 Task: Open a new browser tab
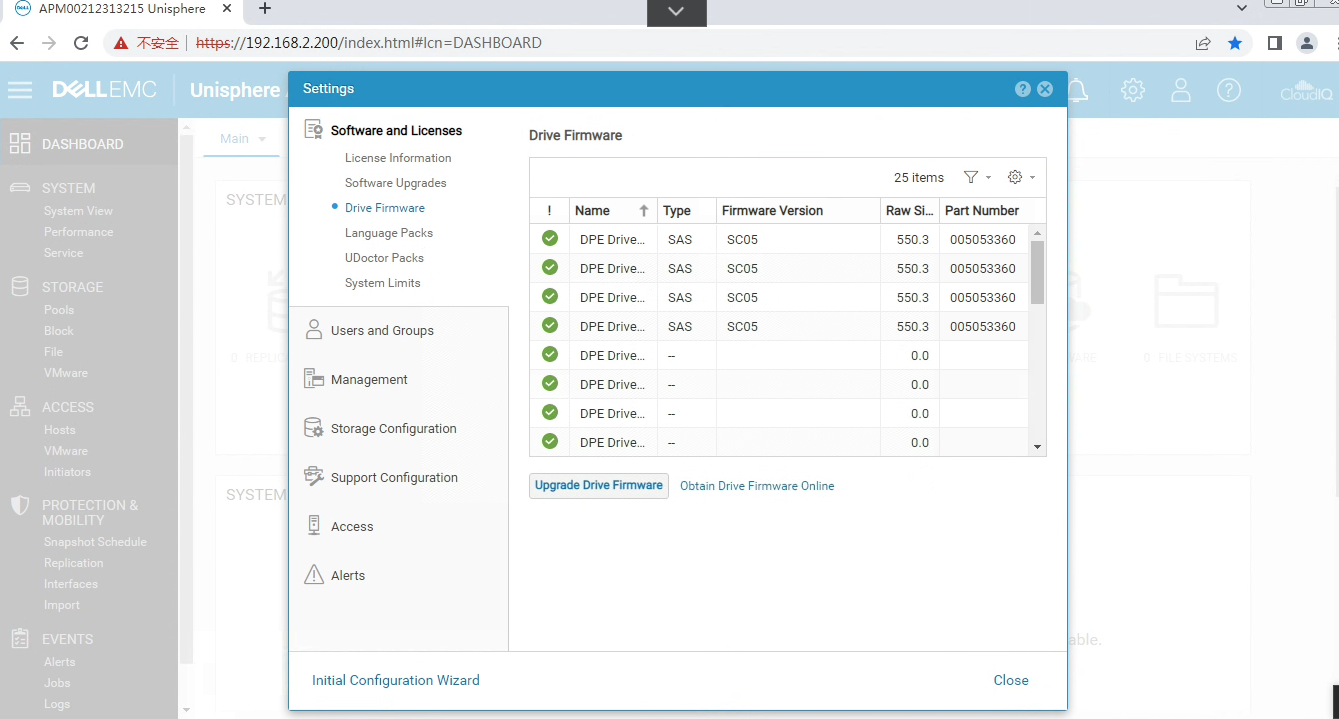(265, 9)
